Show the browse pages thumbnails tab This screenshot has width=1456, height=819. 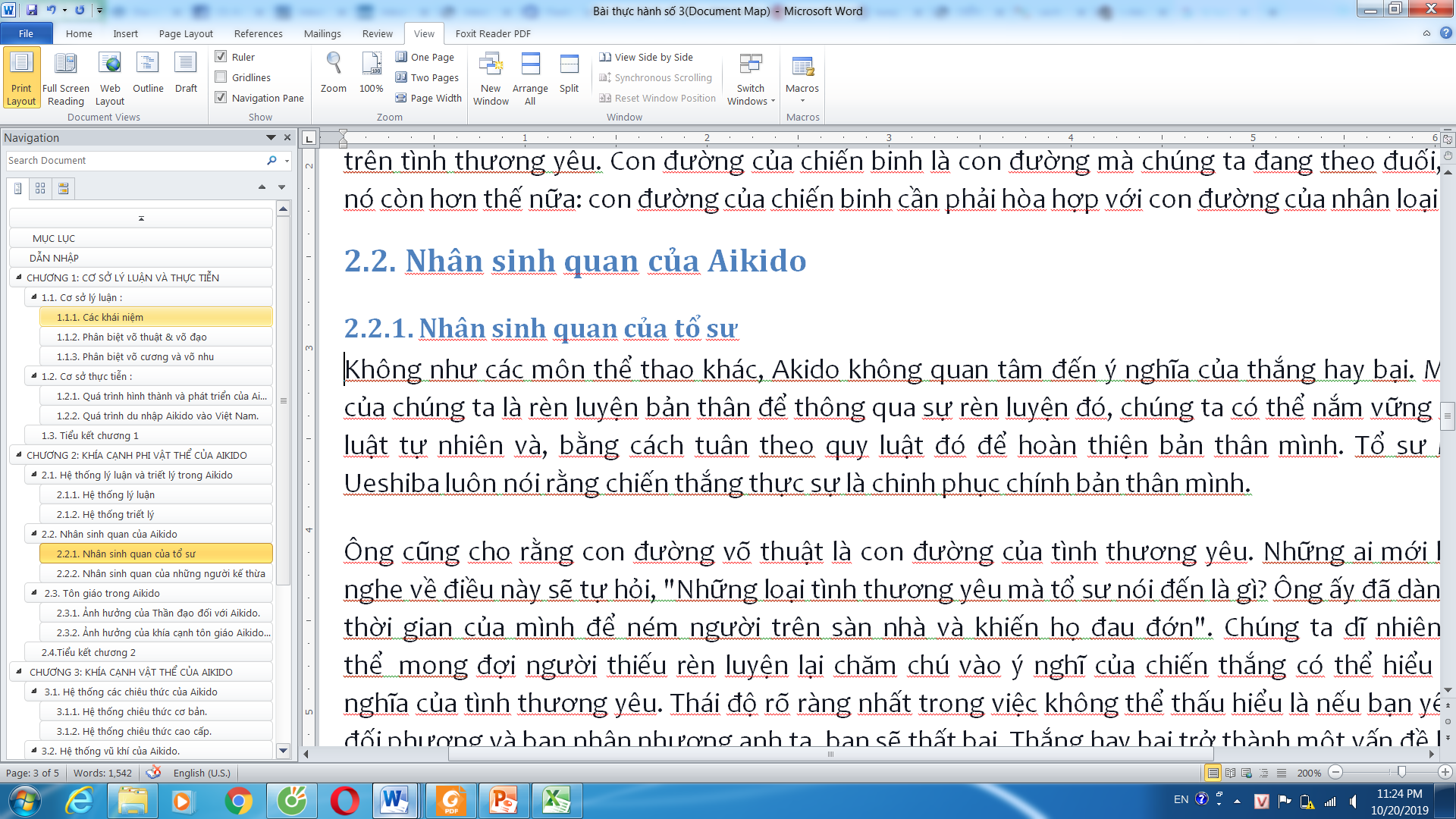pos(40,188)
